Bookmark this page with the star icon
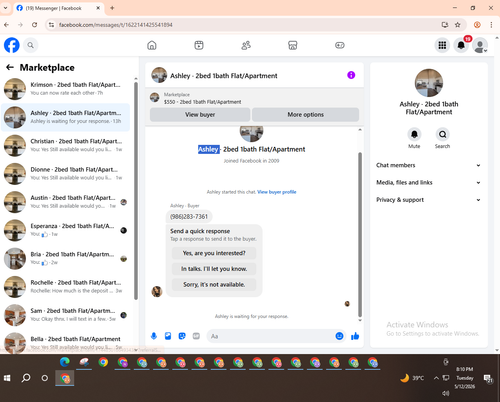Image resolution: width=500 pixels, height=402 pixels. coord(458,25)
